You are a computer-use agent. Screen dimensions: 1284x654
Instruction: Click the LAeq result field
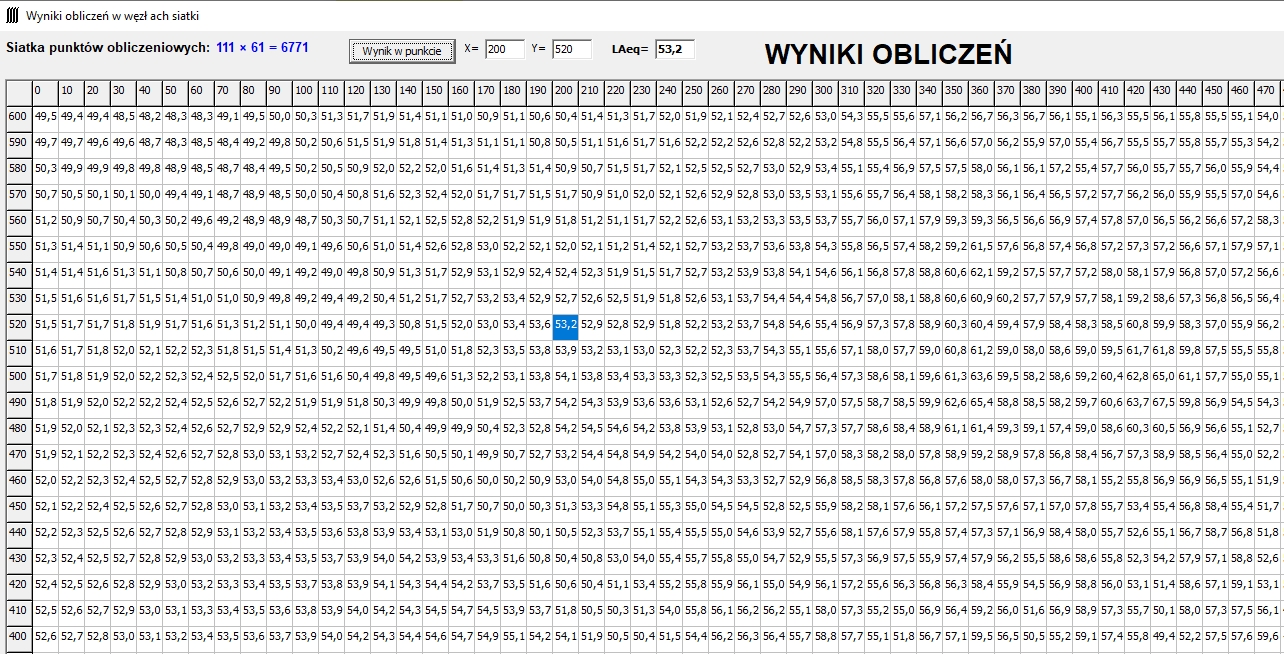pos(675,49)
